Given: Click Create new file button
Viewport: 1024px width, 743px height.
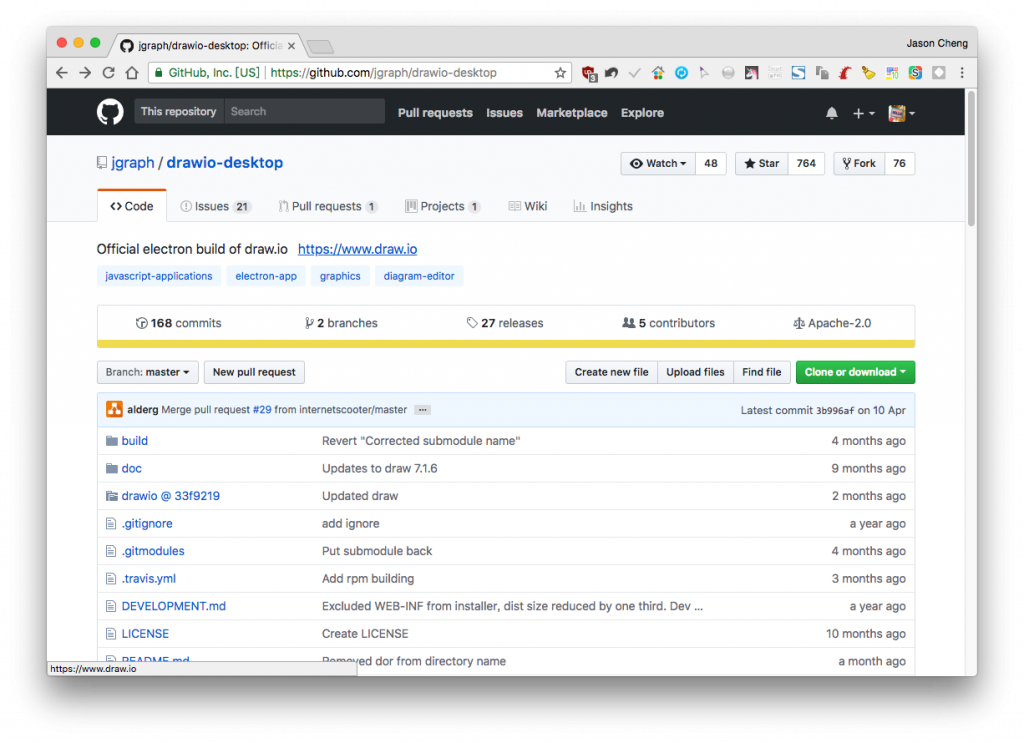Looking at the screenshot, I should [611, 372].
